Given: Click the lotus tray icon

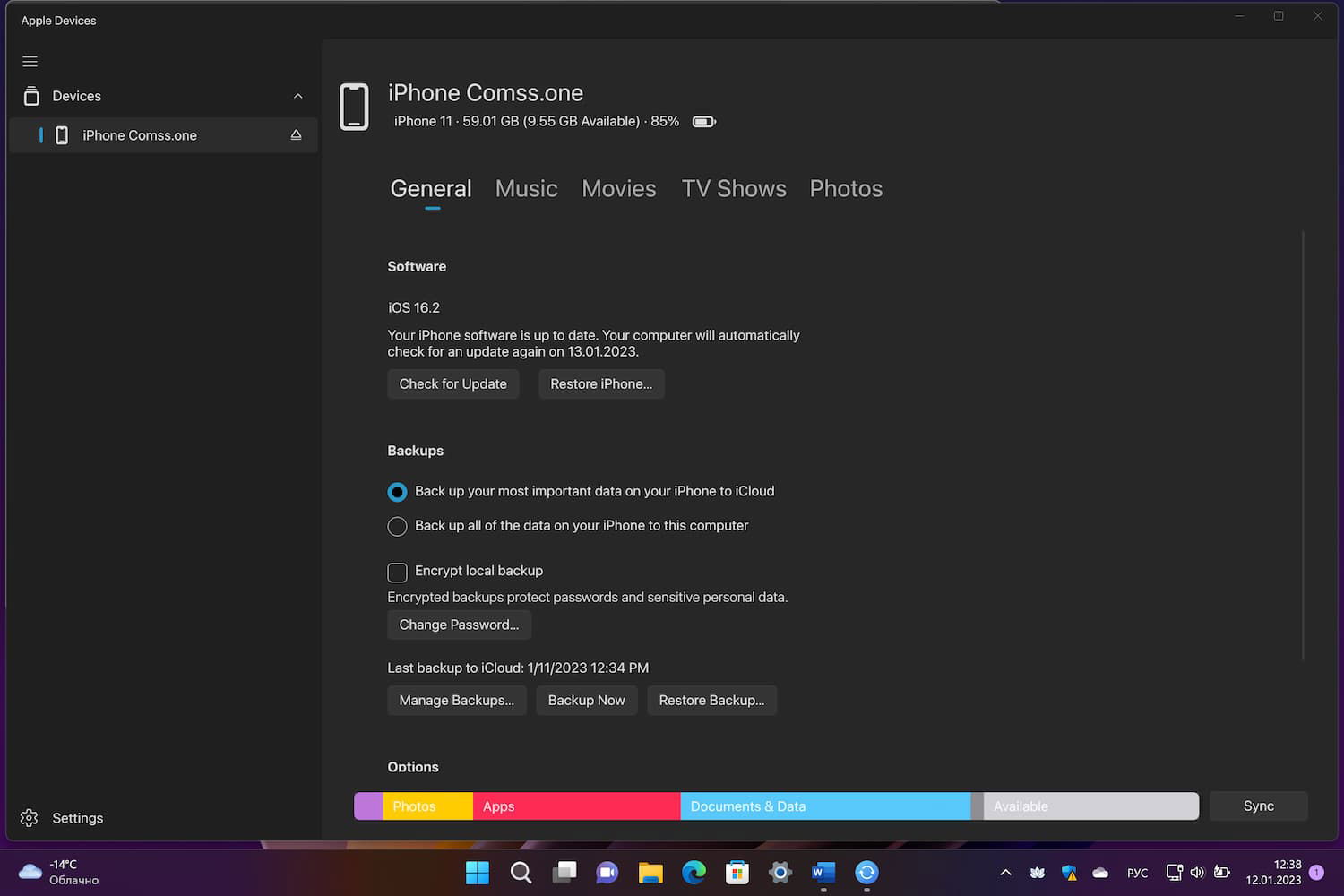Looking at the screenshot, I should pyautogui.click(x=1038, y=872).
